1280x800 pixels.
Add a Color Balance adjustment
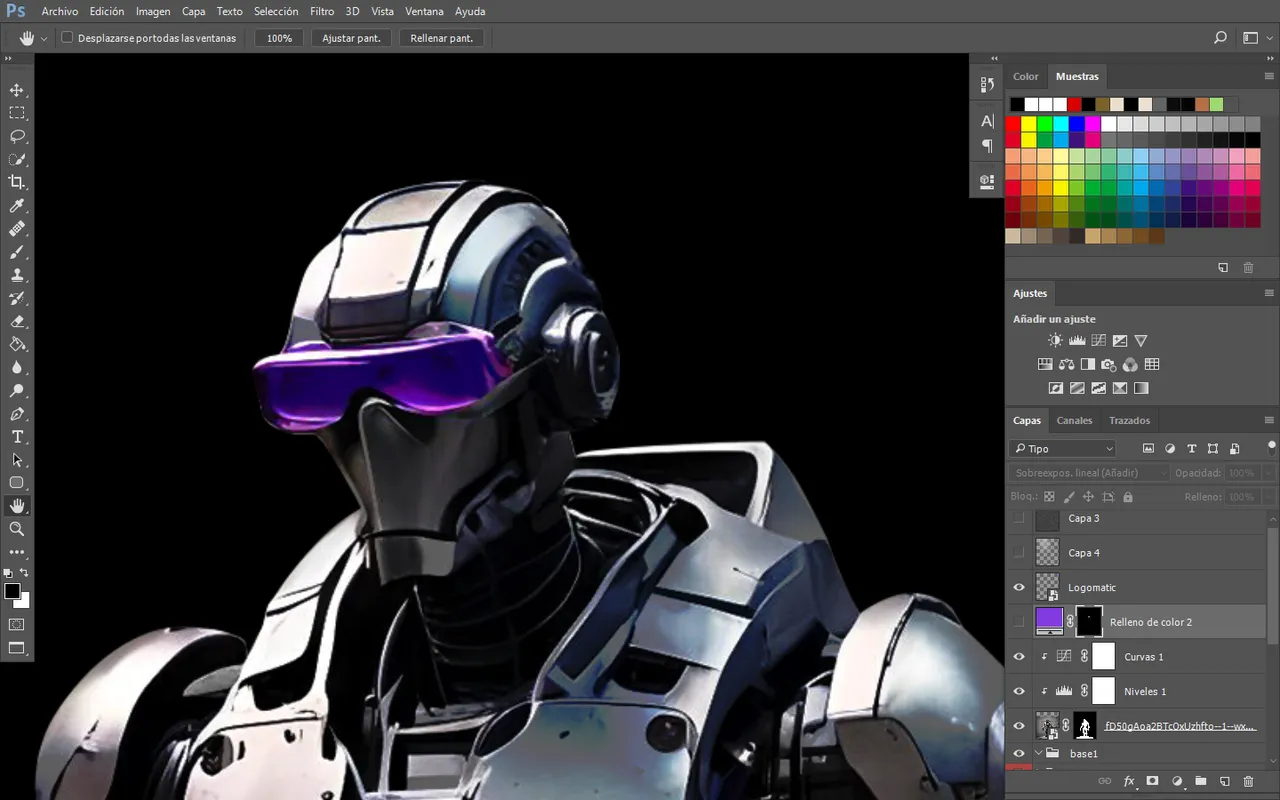pyautogui.click(x=1066, y=364)
